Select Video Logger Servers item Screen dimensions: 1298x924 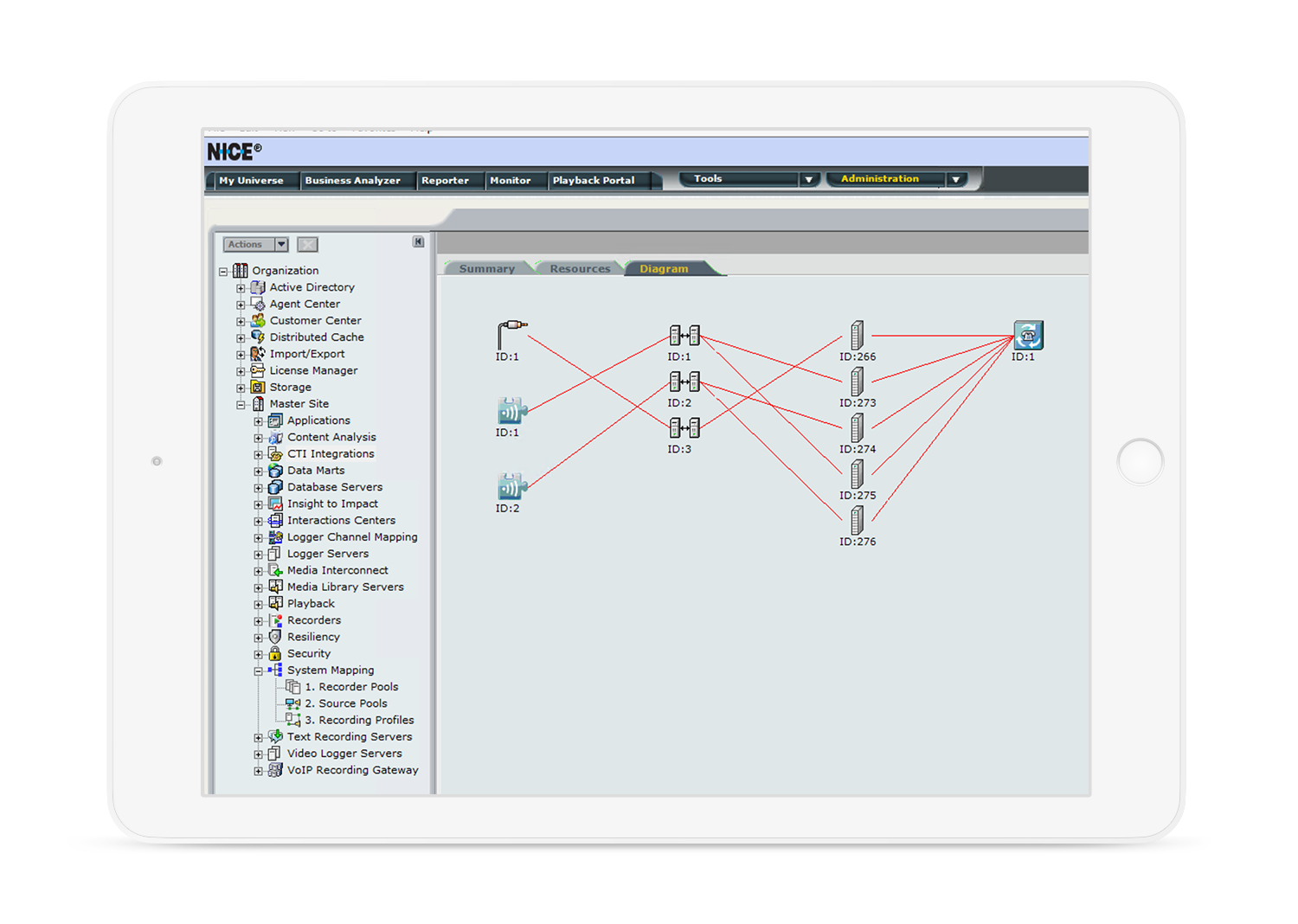click(x=344, y=754)
